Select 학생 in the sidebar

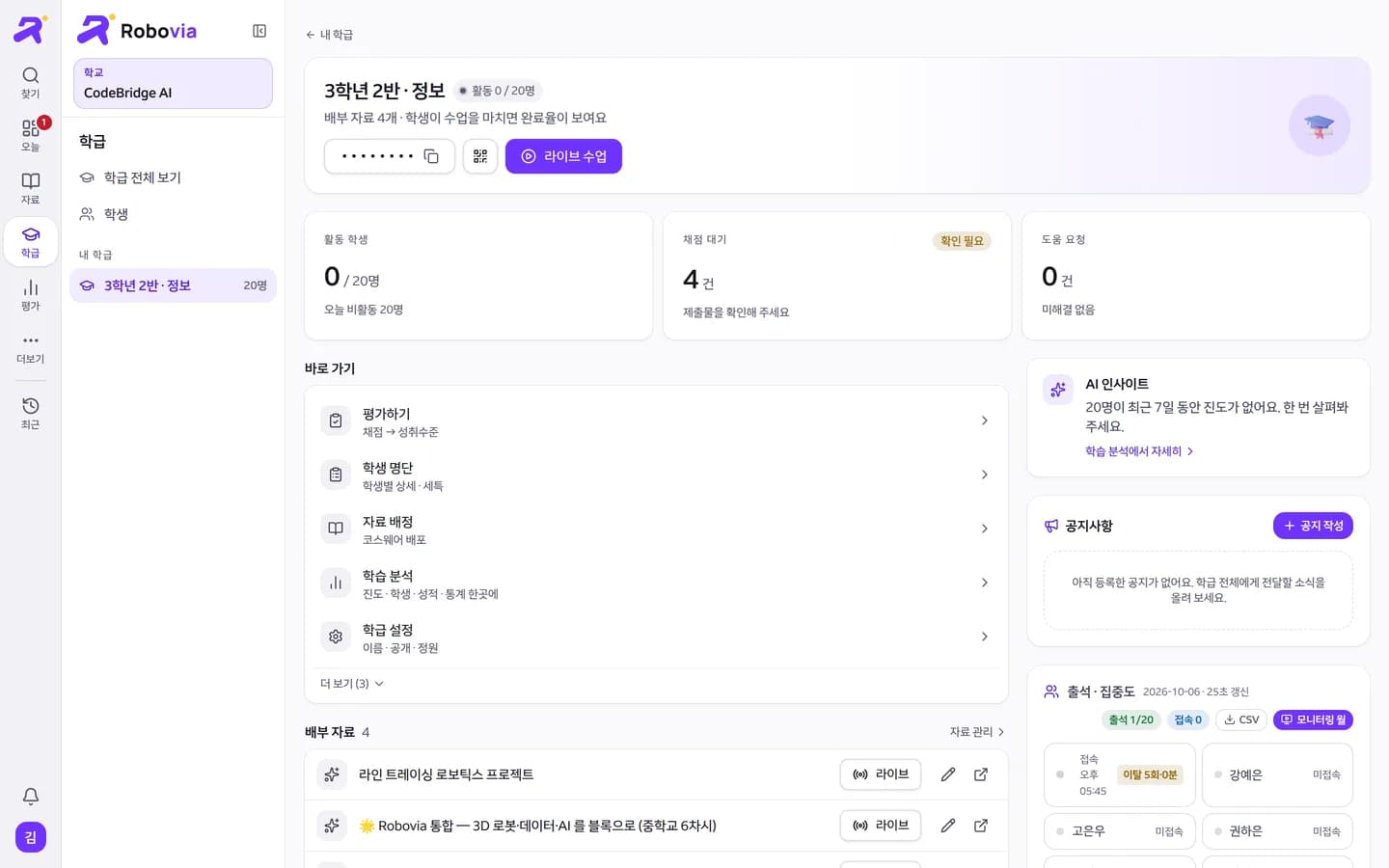tap(173, 214)
